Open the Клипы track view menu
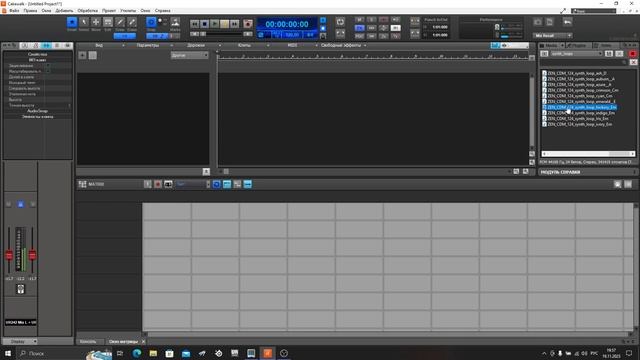The image size is (640, 360). tap(244, 45)
